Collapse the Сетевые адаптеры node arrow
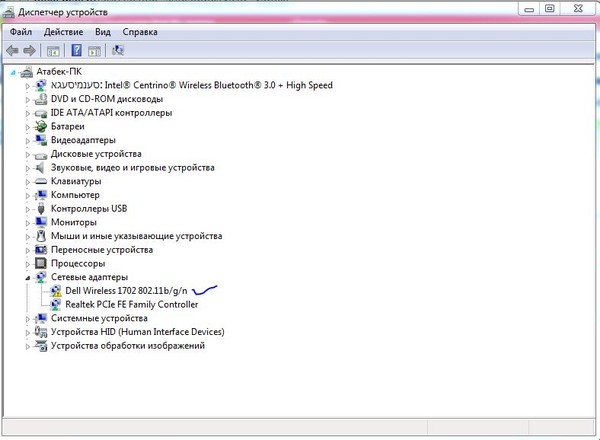This screenshot has width=600, height=440. point(28,278)
